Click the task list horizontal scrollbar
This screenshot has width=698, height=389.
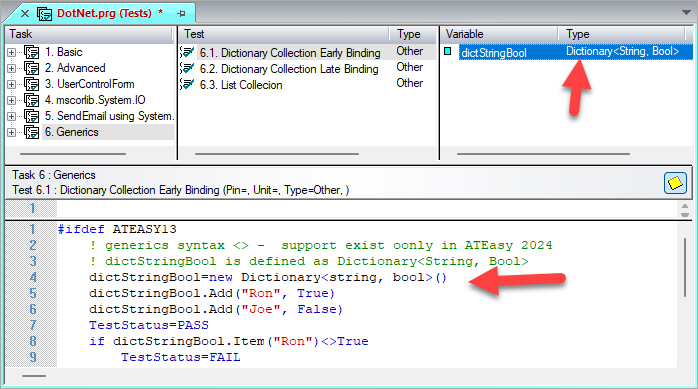[x=73, y=154]
